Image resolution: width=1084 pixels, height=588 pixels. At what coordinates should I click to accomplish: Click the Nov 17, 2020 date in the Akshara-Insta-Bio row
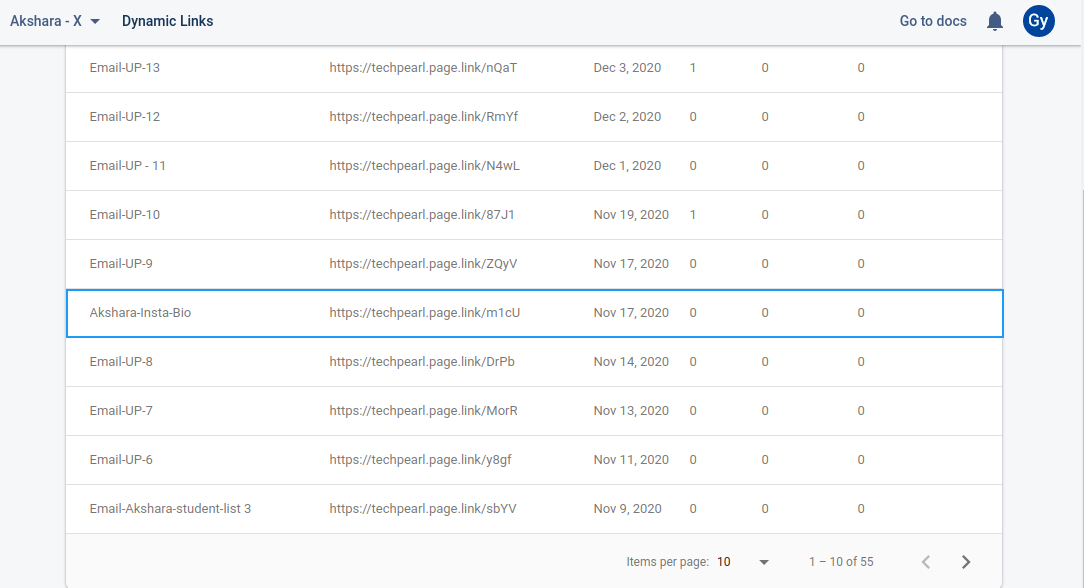pyautogui.click(x=631, y=313)
